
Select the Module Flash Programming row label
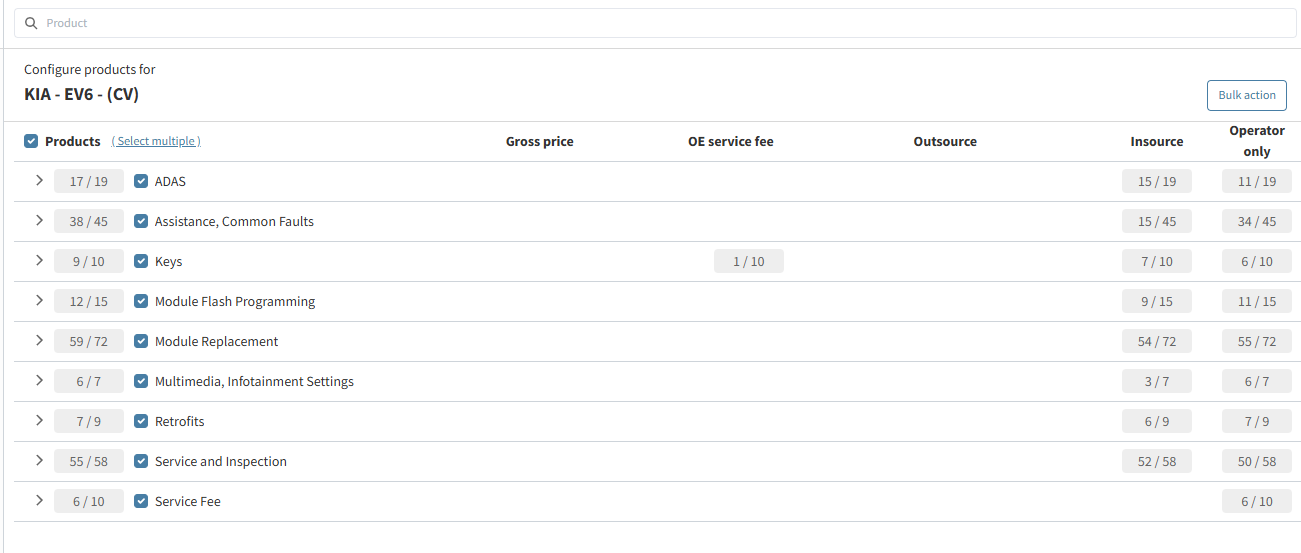[234, 301]
